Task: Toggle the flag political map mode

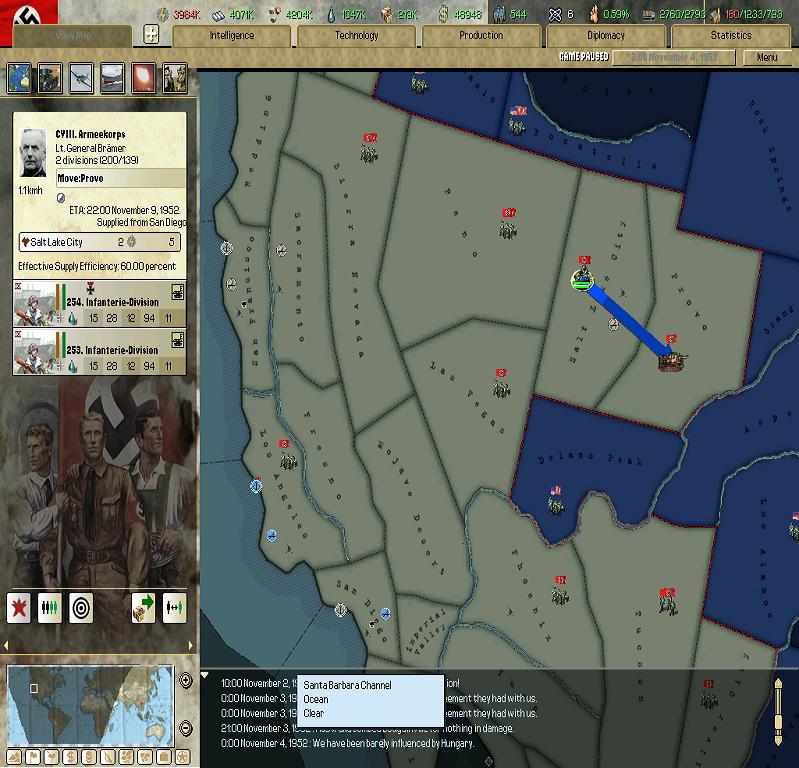Action: (x=33, y=757)
